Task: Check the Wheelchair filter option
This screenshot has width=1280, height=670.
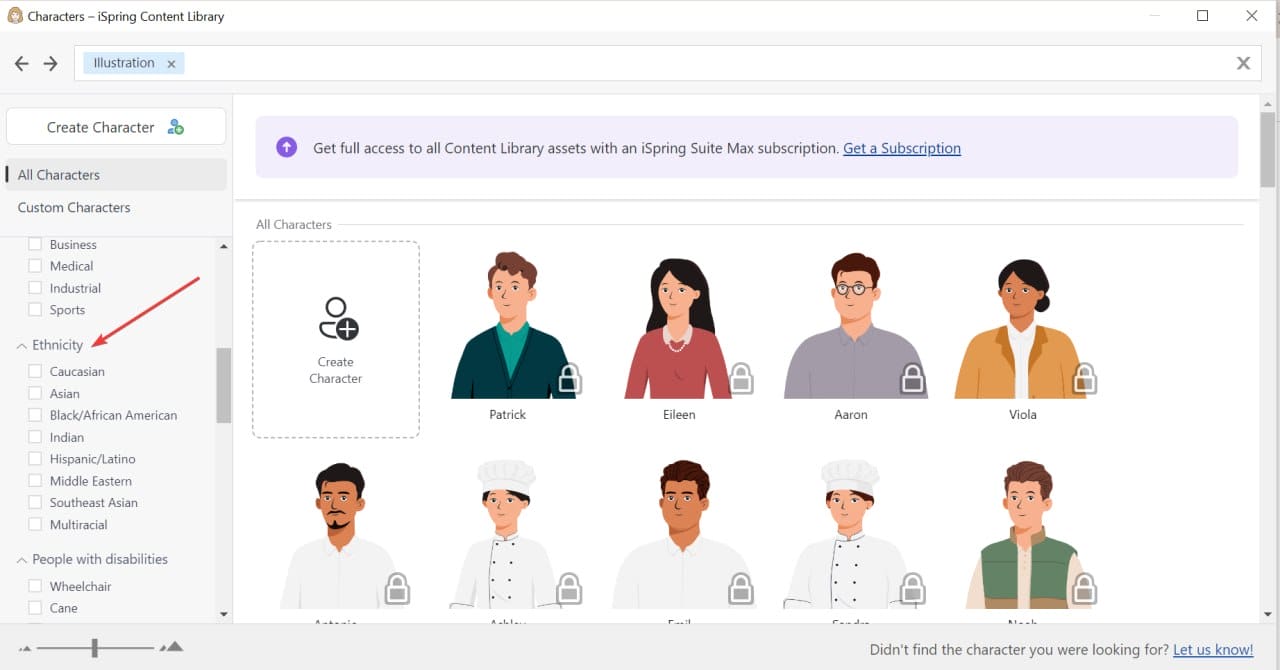Action: 36,585
